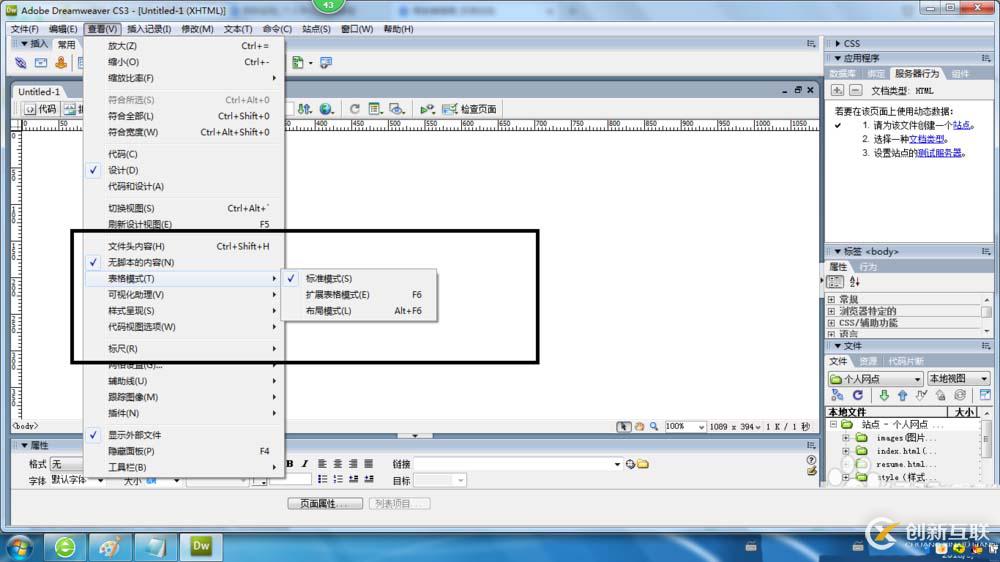
Task: Toggle Standard Mode in Table Mode submenu
Action: pyautogui.click(x=359, y=279)
